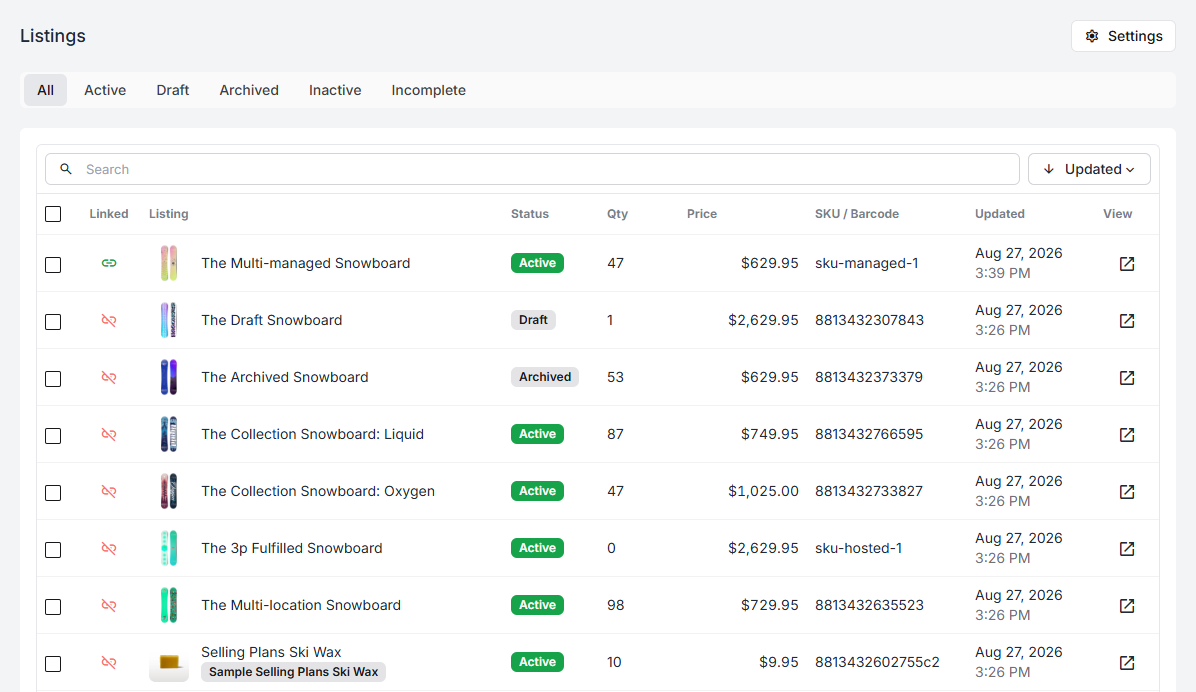Click The Archived Snowboard thumbnail
This screenshot has width=1196, height=692.
(x=169, y=377)
